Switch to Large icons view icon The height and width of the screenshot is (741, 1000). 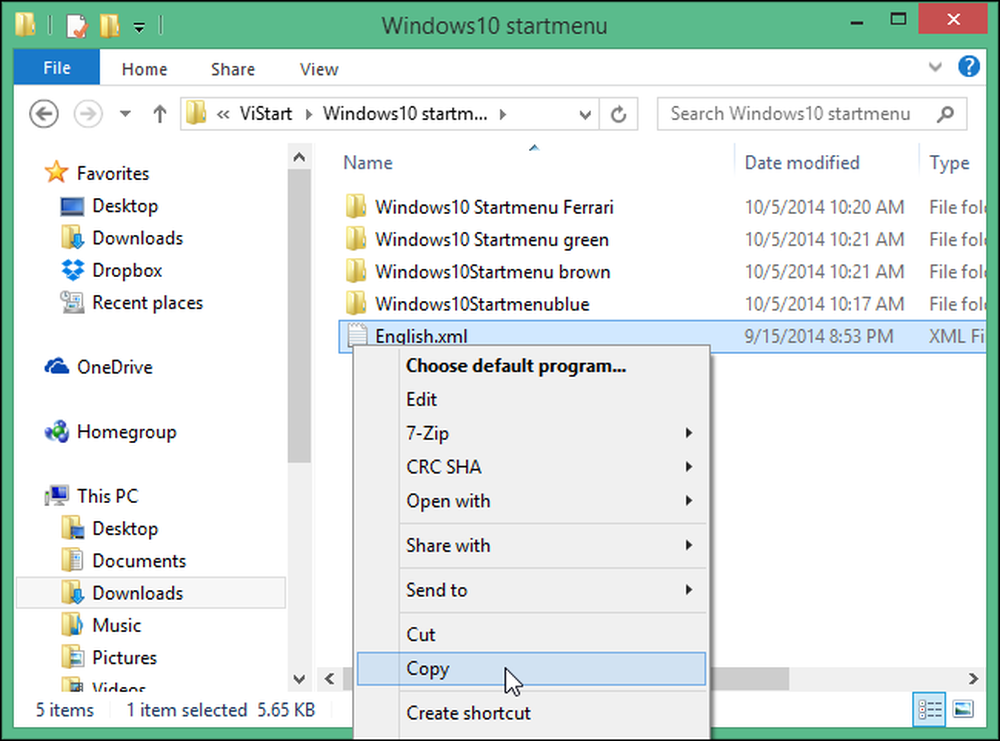click(x=963, y=709)
